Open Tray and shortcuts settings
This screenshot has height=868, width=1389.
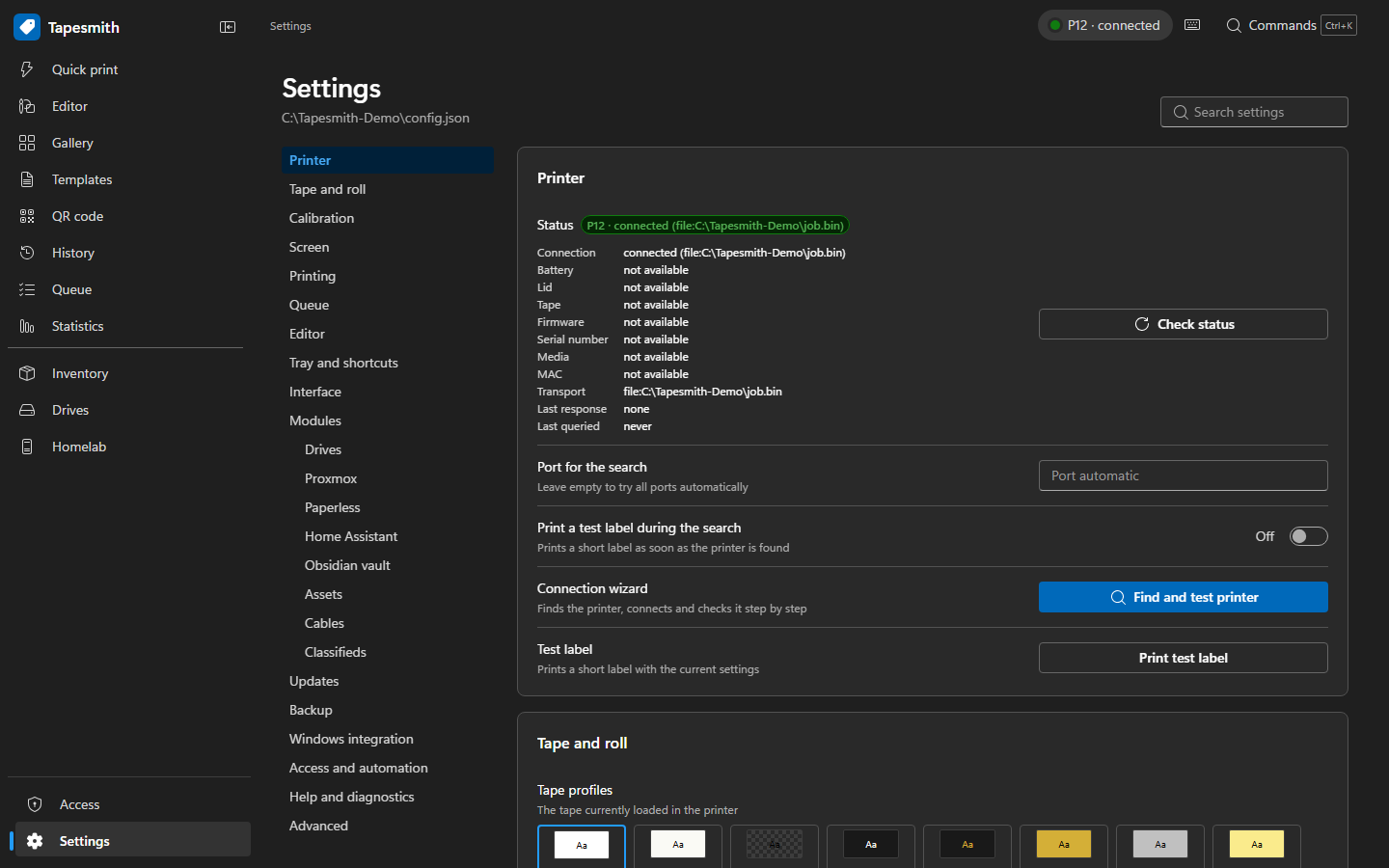[388, 363]
